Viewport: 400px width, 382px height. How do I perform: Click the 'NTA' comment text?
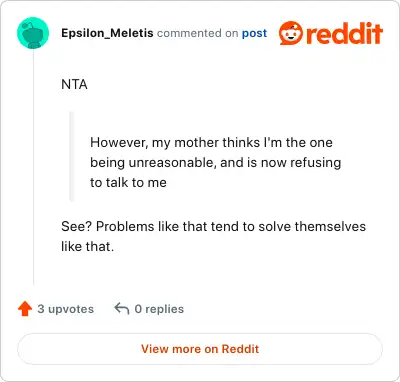pos(74,84)
